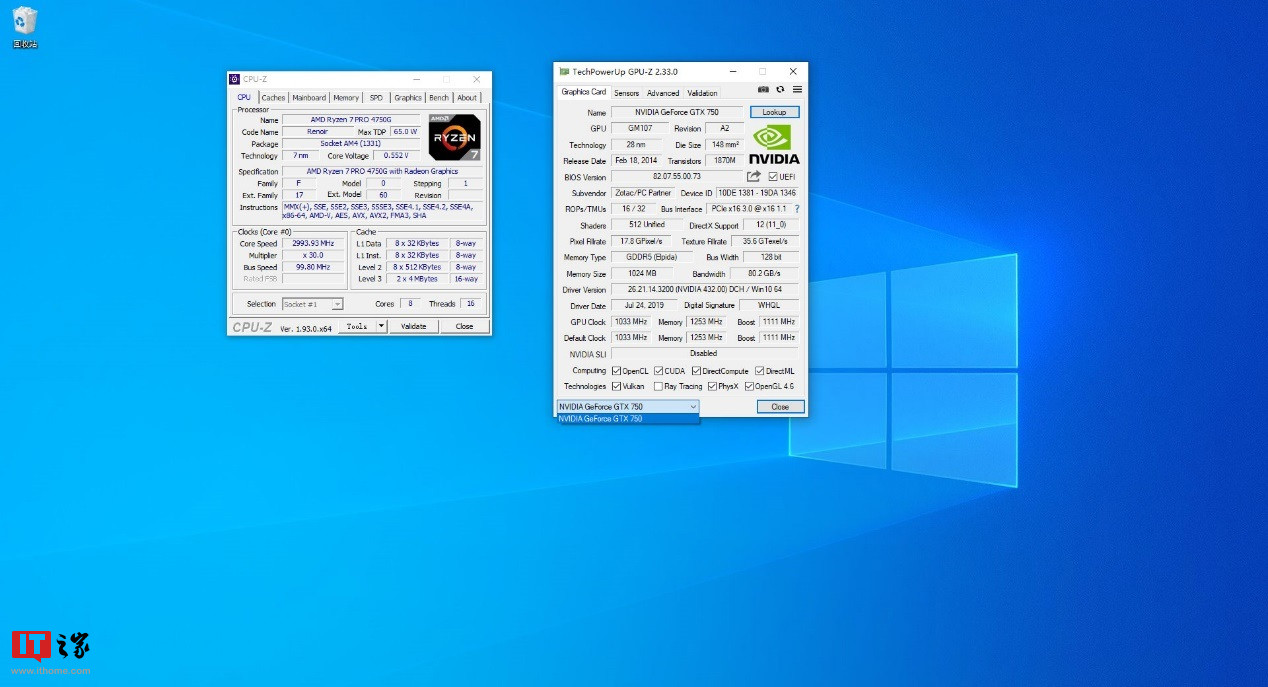Click the BIOS export share icon in GPU-Z
1268x687 pixels.
[x=754, y=177]
